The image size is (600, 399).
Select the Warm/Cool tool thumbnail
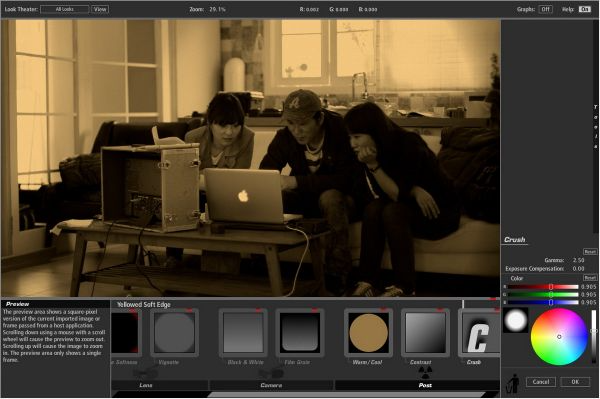(x=368, y=333)
